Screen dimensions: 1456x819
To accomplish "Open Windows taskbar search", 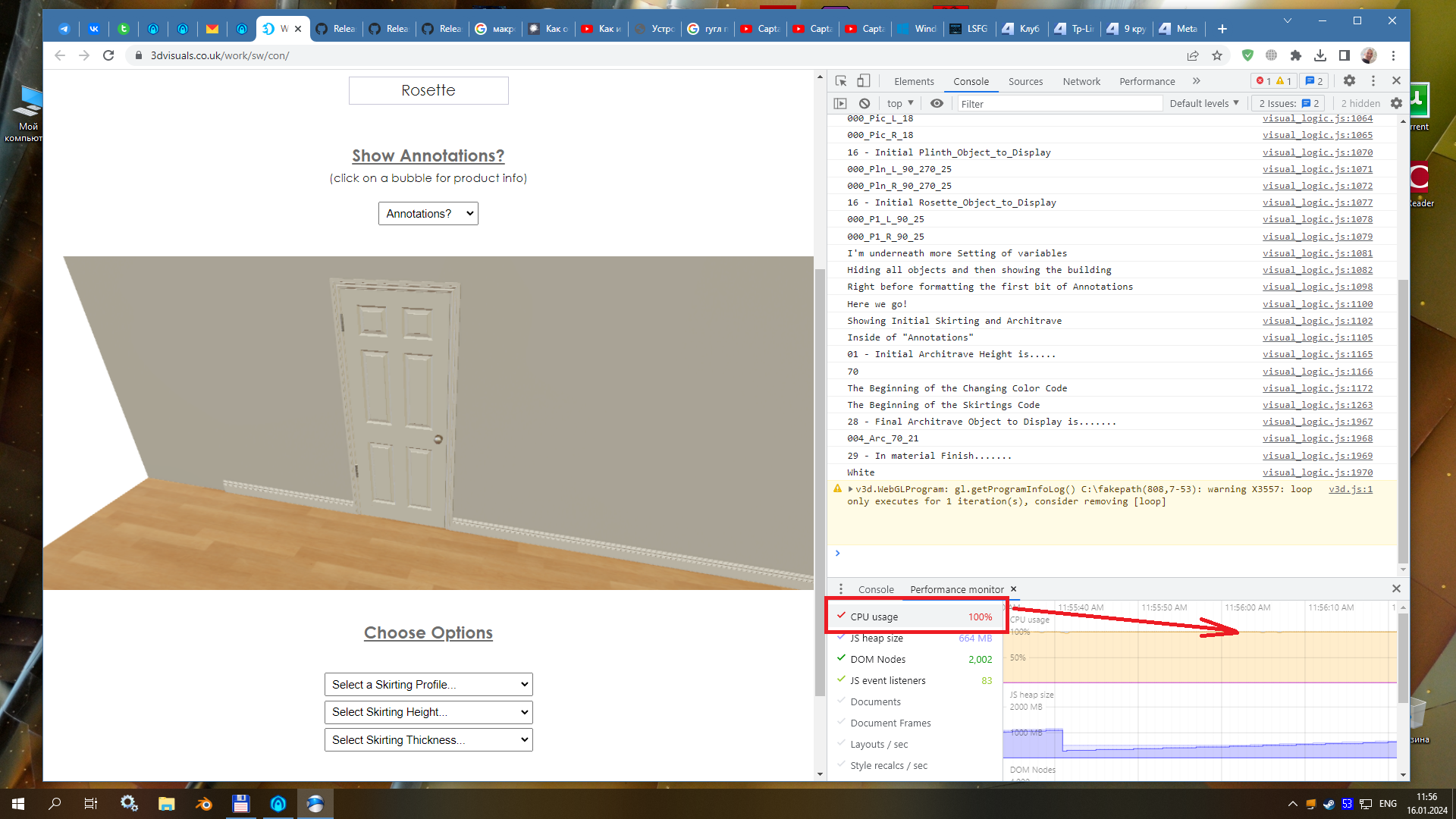I will pos(55,804).
